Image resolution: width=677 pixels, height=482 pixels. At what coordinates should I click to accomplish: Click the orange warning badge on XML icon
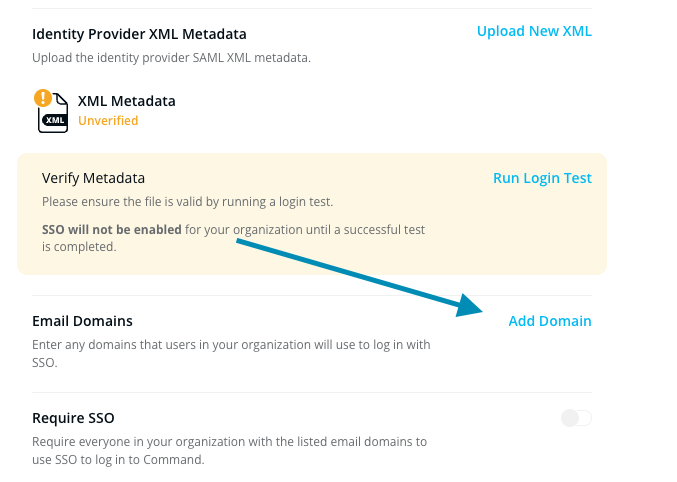[43, 98]
